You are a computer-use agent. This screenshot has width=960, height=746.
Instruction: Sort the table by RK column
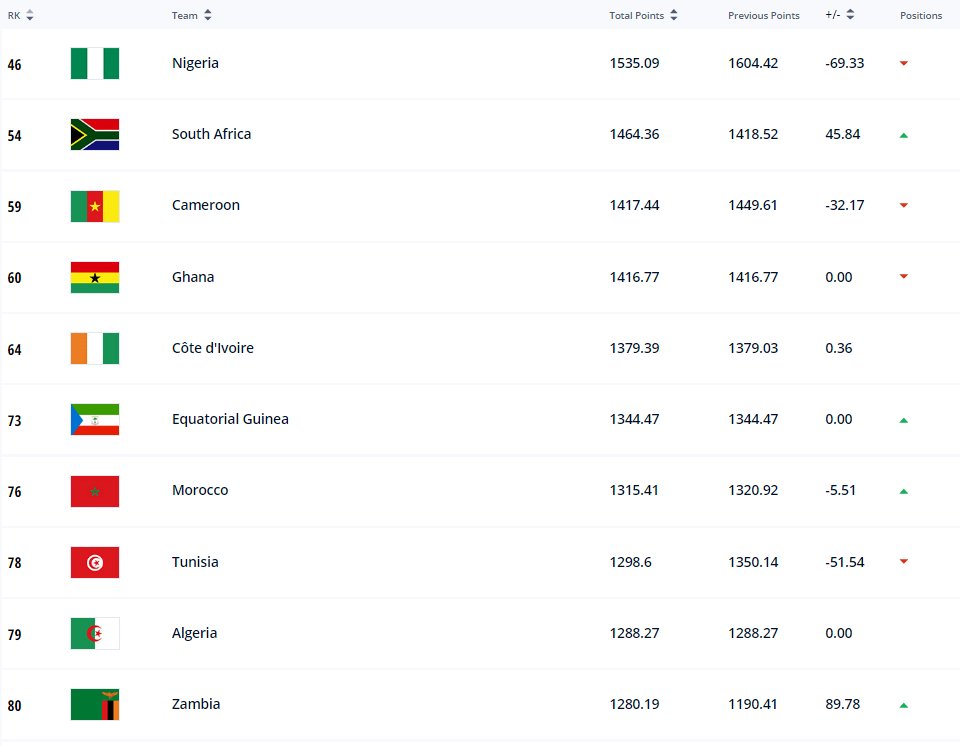pyautogui.click(x=21, y=15)
